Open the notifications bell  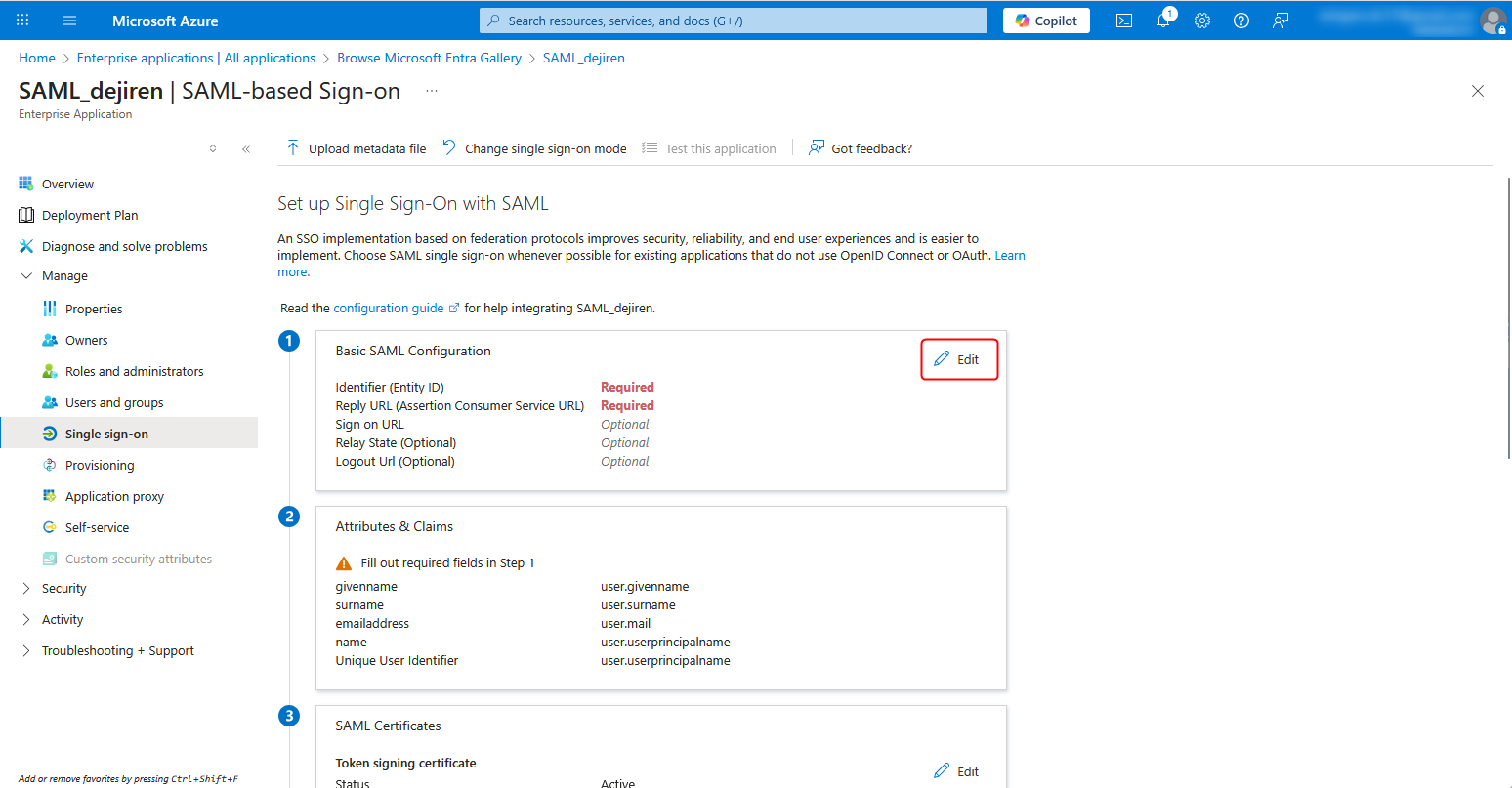[1163, 21]
